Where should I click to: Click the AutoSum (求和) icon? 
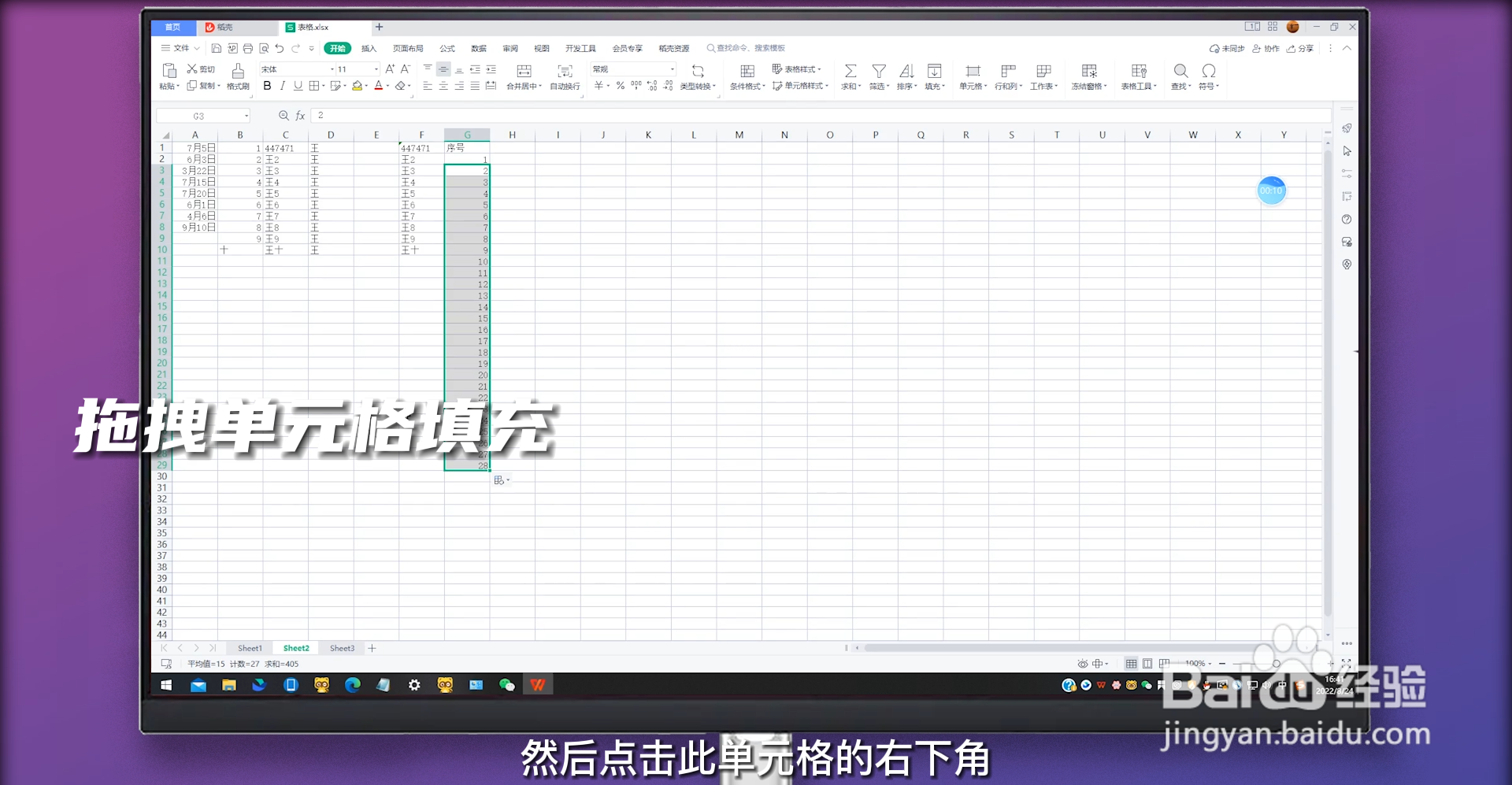point(850,76)
